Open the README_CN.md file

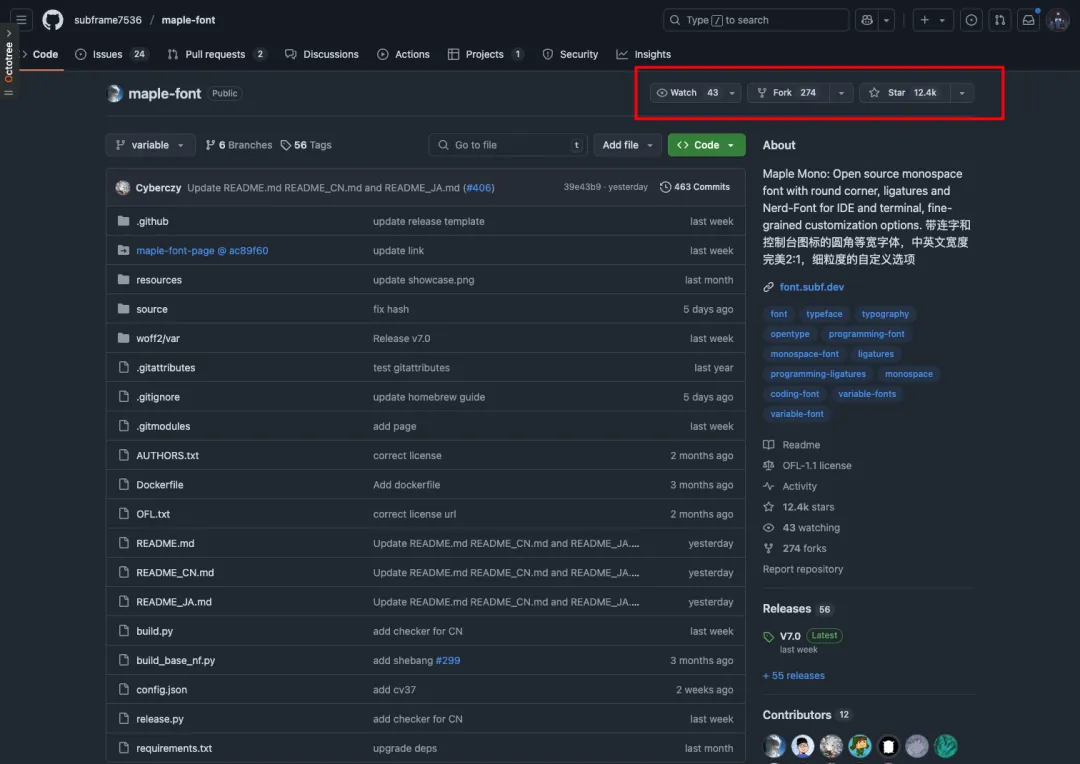(x=175, y=572)
